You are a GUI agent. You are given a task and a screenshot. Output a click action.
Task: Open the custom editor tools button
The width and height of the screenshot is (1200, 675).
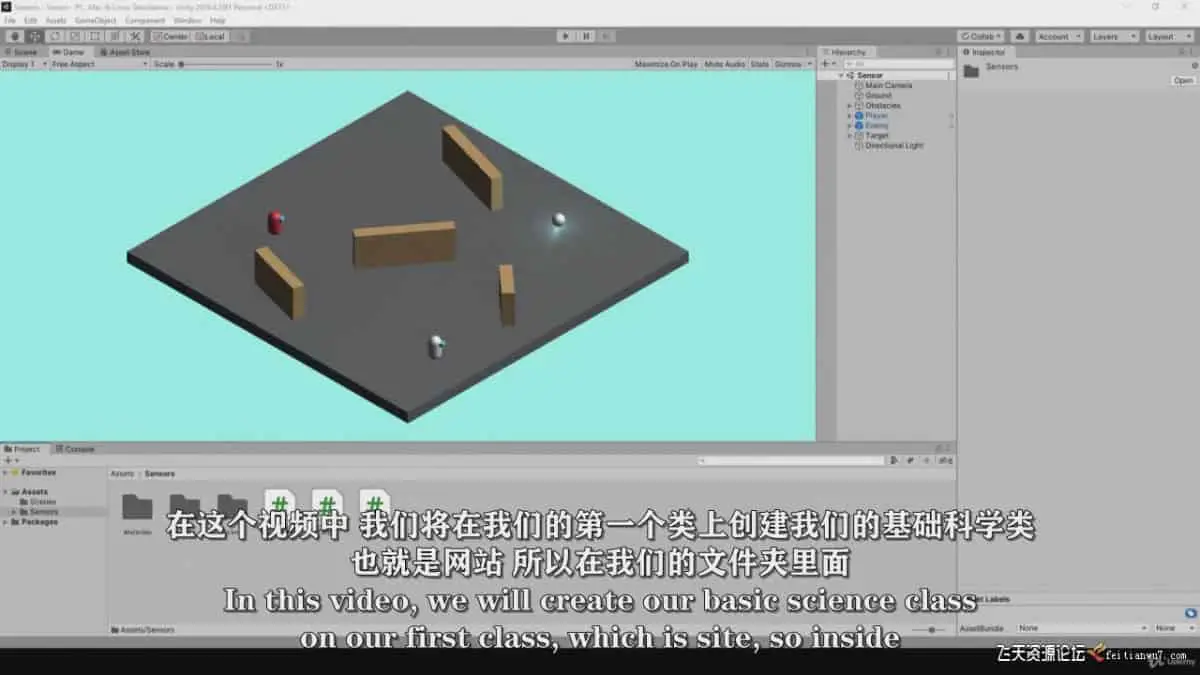click(x=136, y=36)
